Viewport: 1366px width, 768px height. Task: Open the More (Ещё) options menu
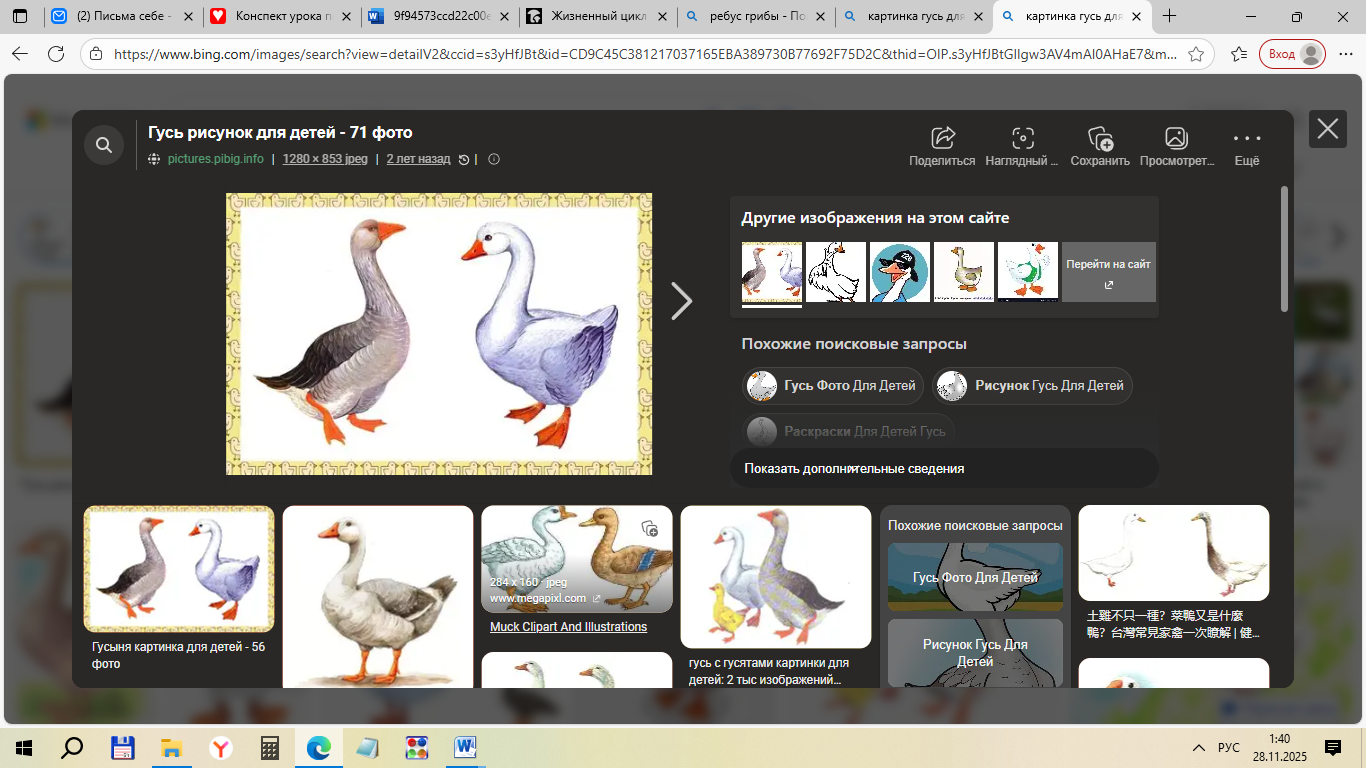click(1247, 139)
